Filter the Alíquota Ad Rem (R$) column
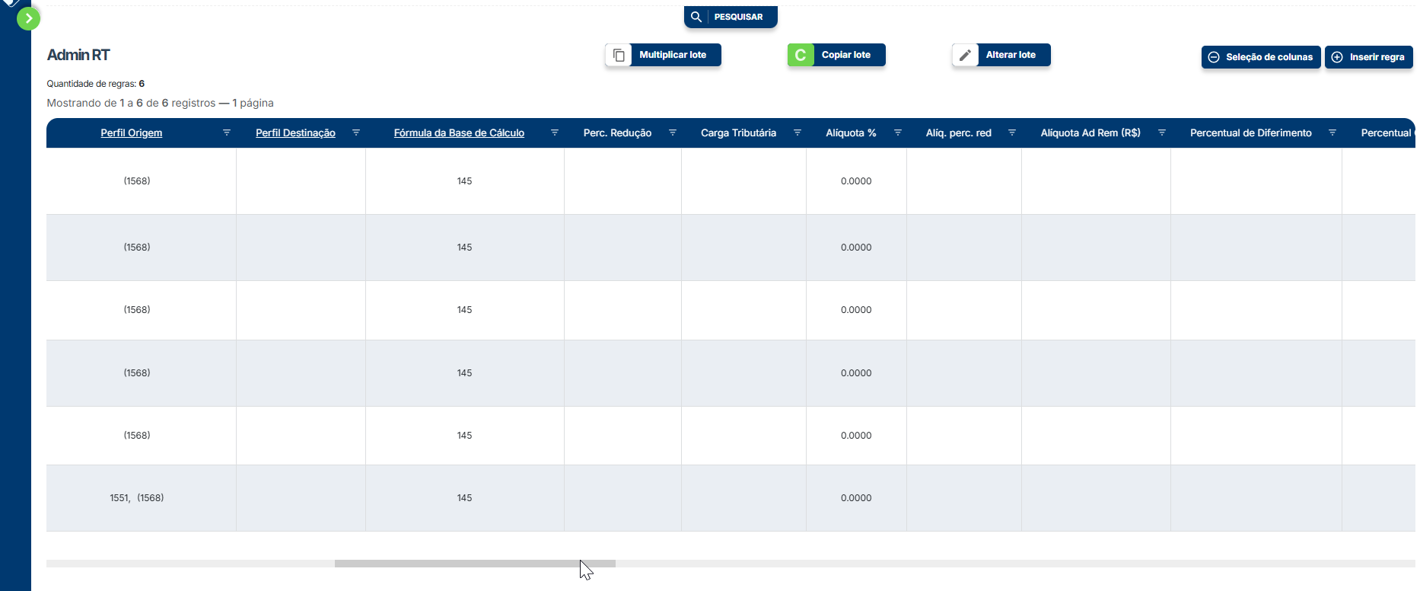This screenshot has width=1420, height=591. (1161, 133)
